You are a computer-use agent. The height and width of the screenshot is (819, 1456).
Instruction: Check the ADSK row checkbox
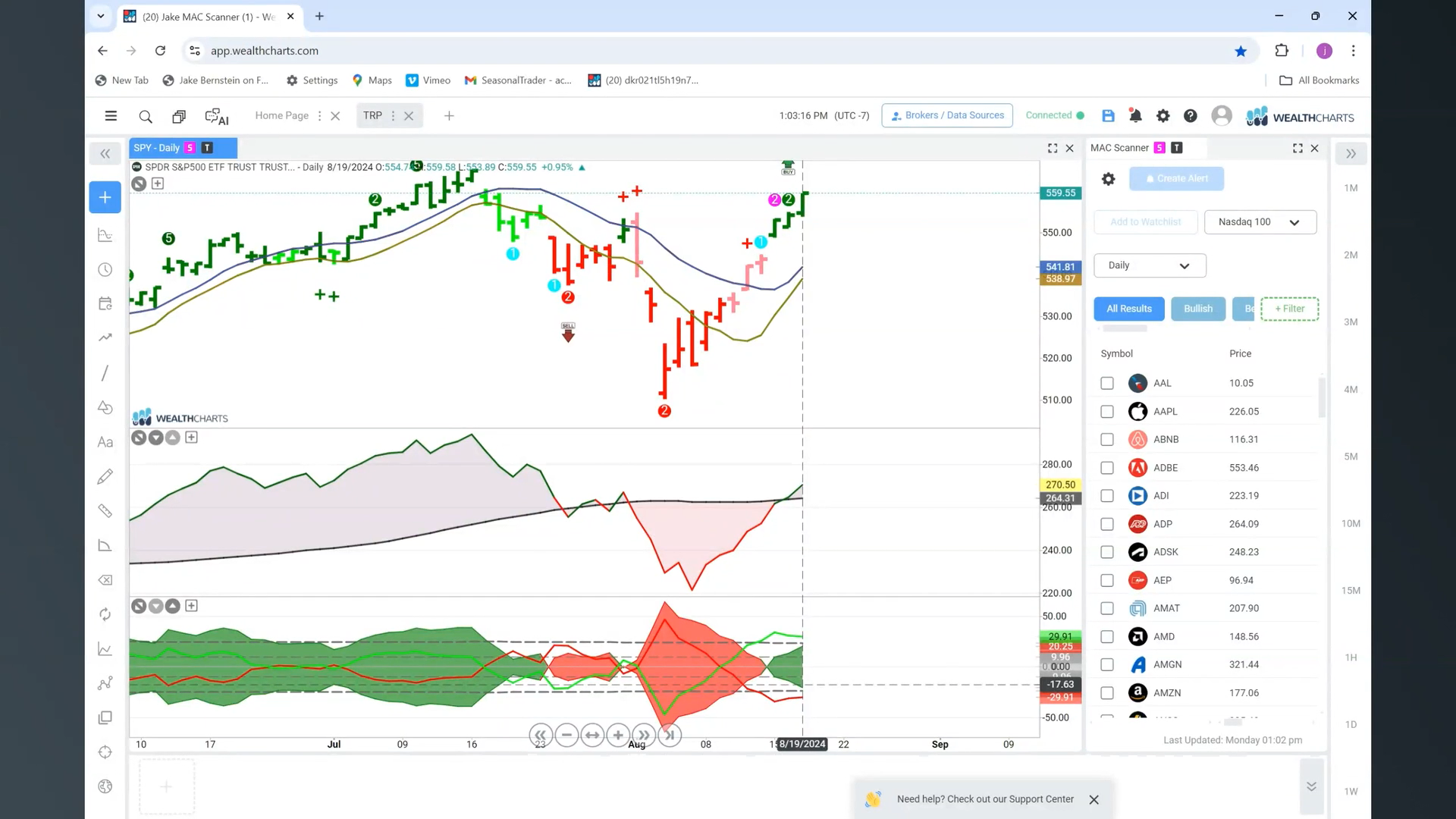pyautogui.click(x=1107, y=552)
